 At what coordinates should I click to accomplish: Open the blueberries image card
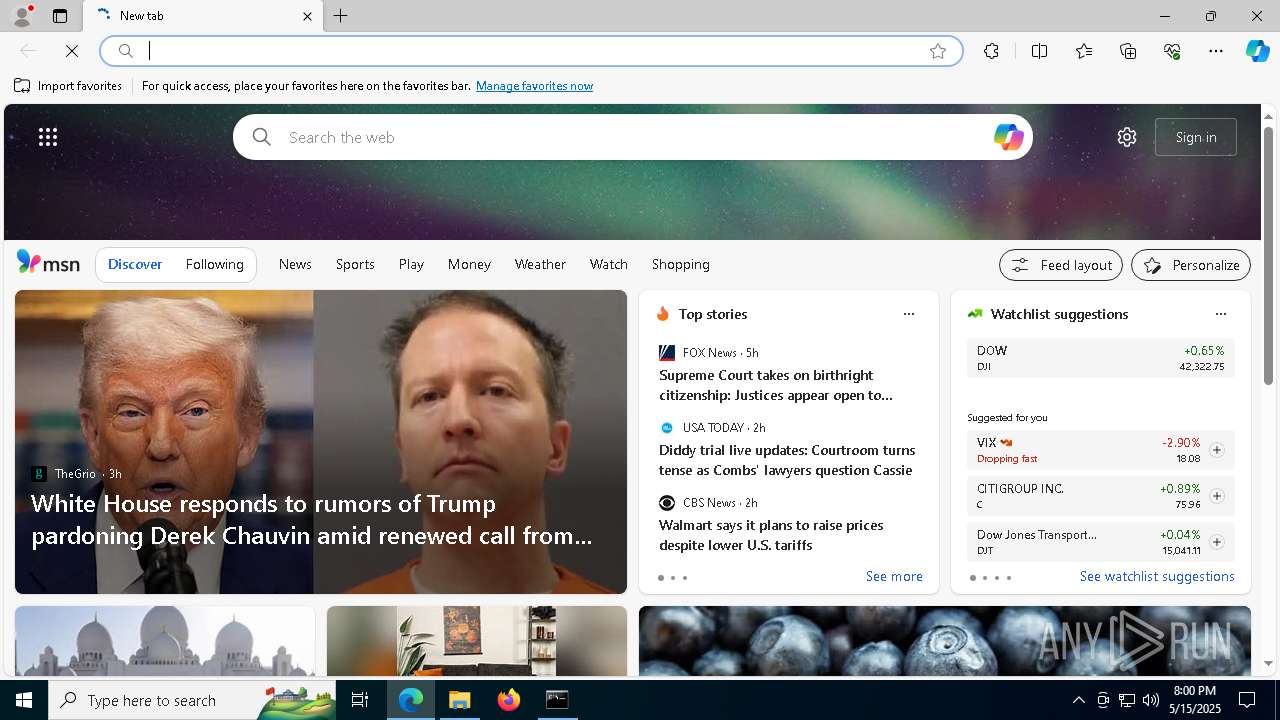click(x=945, y=641)
